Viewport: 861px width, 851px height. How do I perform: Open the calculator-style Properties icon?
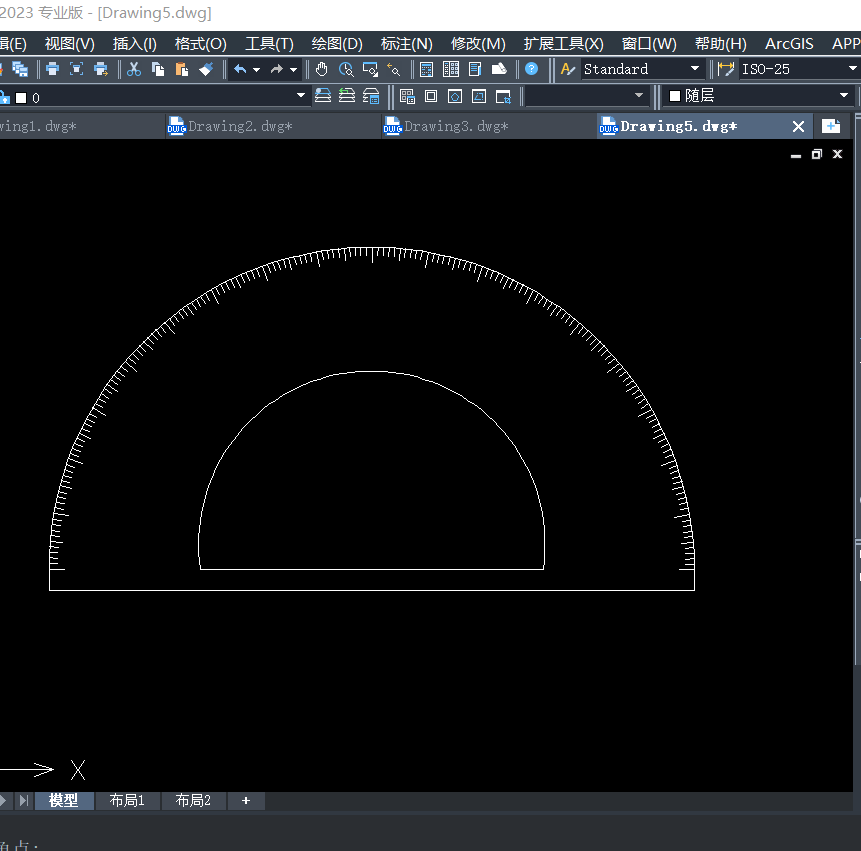point(426,69)
